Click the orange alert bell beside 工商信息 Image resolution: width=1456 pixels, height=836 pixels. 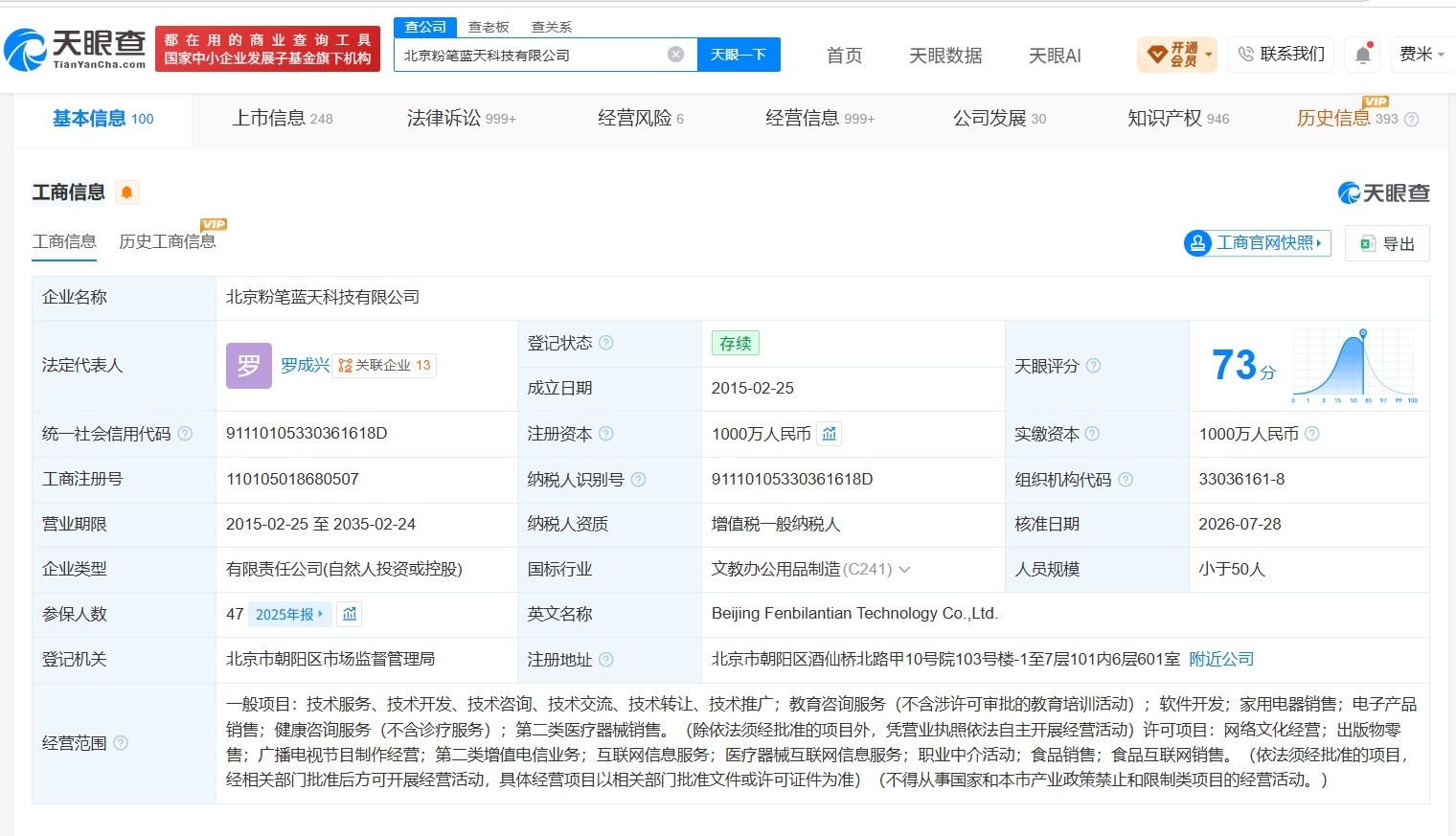click(126, 192)
